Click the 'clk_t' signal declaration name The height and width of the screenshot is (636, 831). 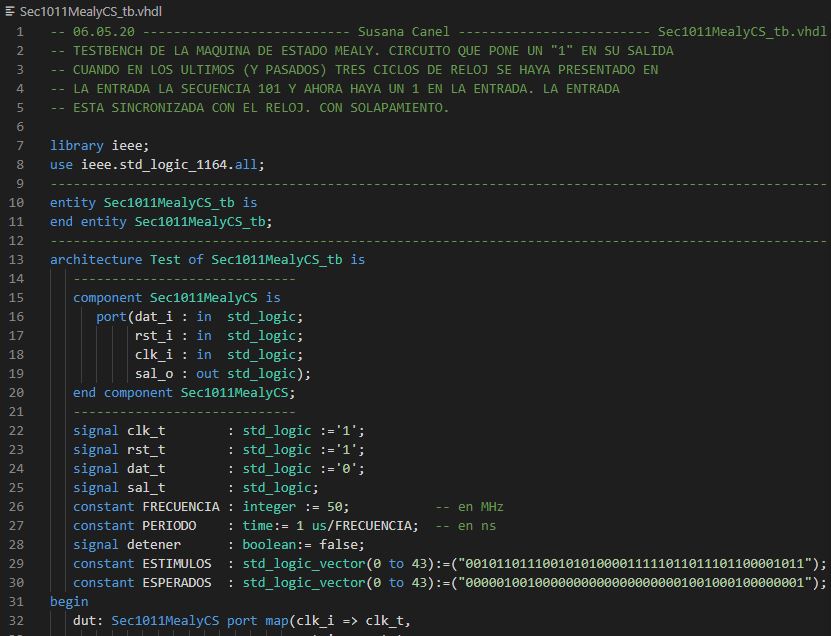tap(145, 430)
